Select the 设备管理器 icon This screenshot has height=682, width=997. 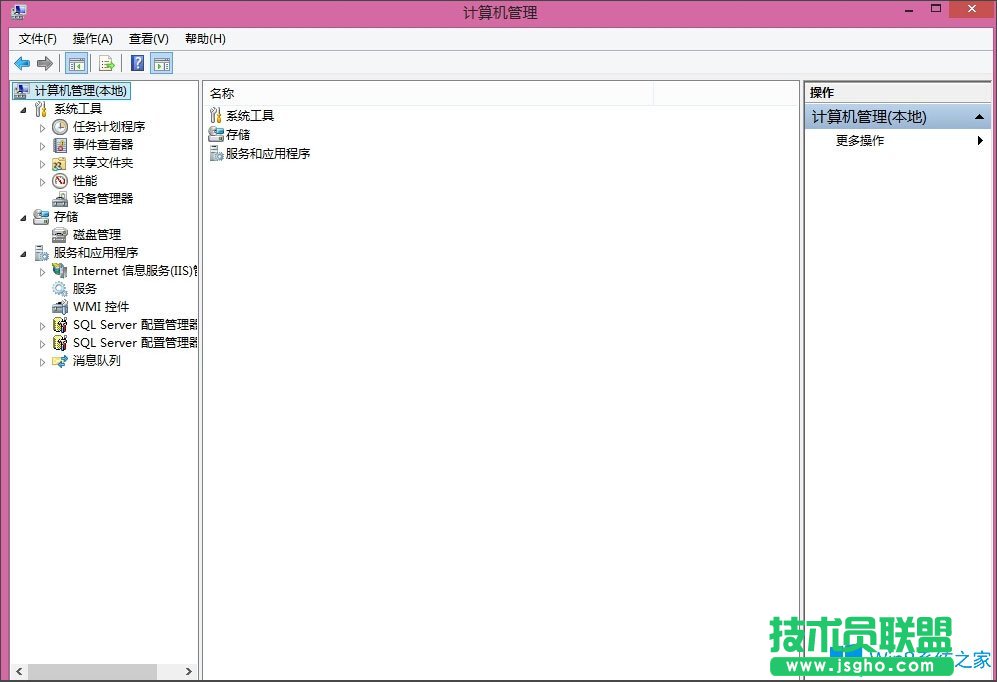(59, 198)
